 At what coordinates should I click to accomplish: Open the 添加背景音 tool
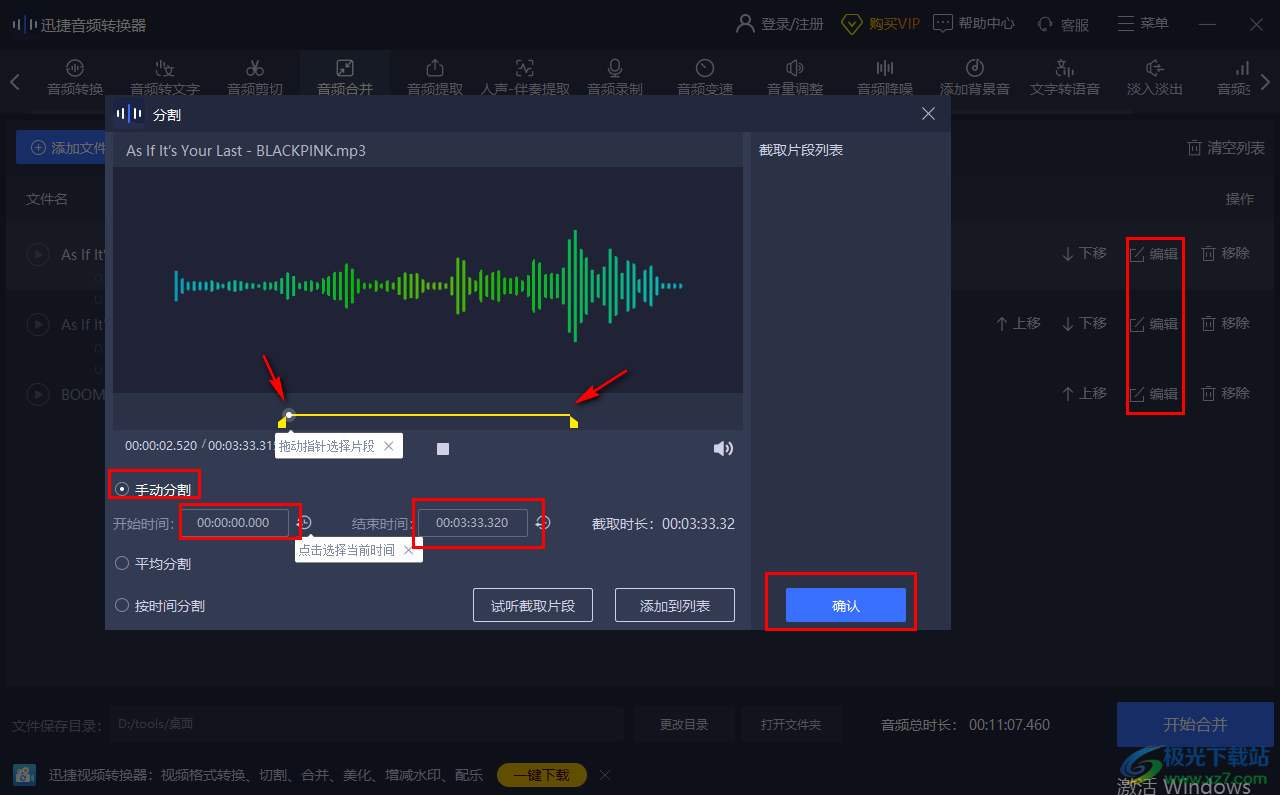975,78
